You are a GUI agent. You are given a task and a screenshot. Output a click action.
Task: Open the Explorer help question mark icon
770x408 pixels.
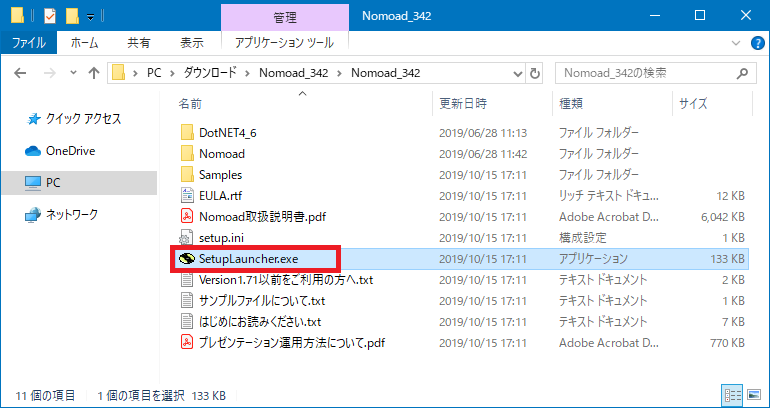point(758,43)
